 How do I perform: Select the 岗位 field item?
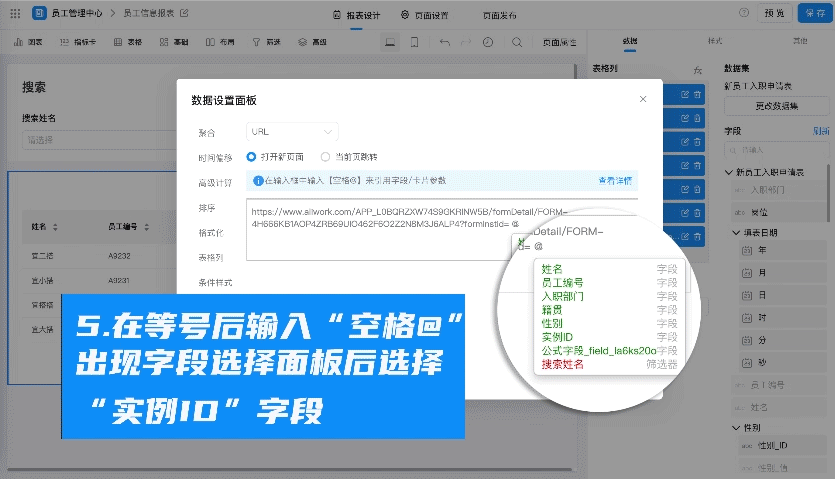click(779, 212)
